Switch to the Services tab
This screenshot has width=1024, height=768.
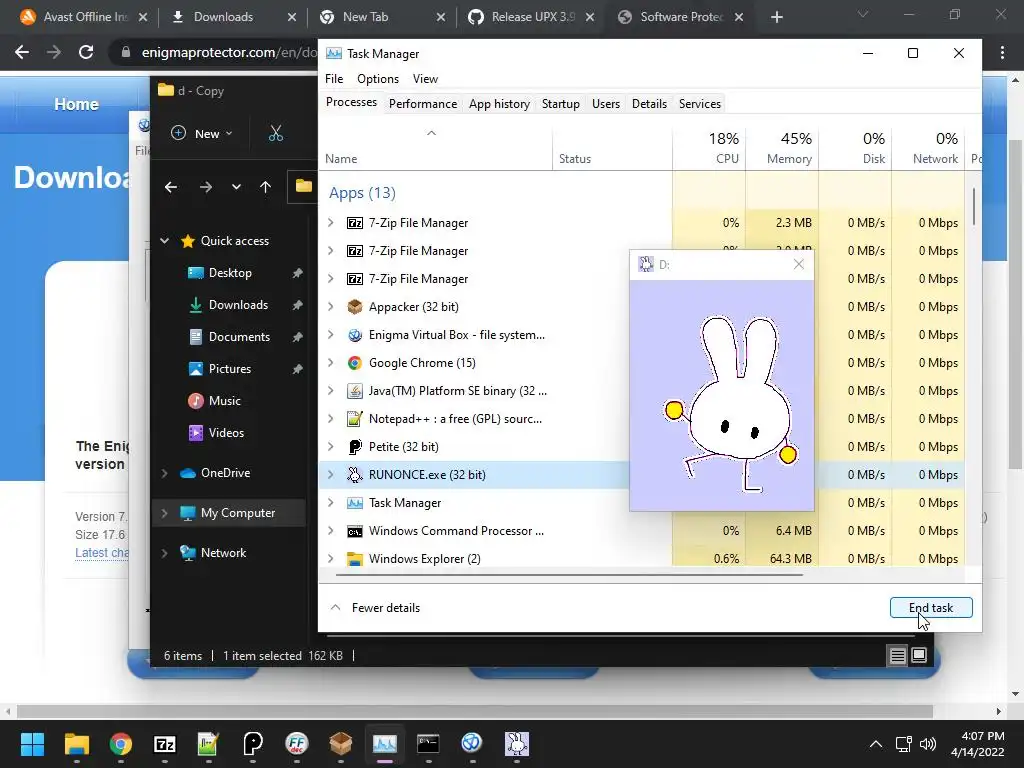coord(699,104)
